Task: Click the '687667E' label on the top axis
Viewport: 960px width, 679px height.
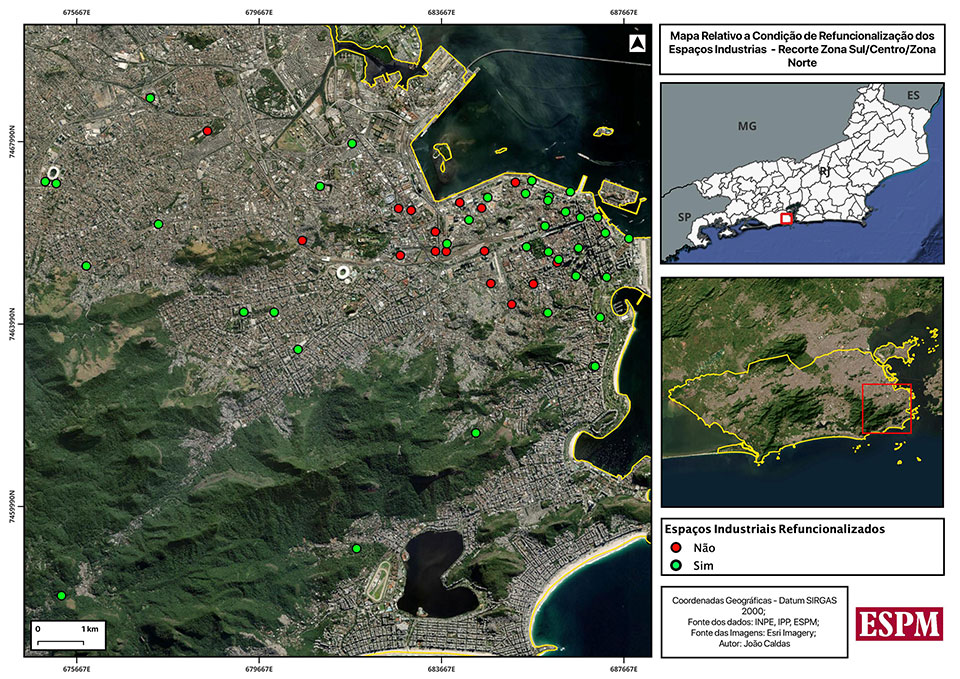Action: pyautogui.click(x=624, y=14)
